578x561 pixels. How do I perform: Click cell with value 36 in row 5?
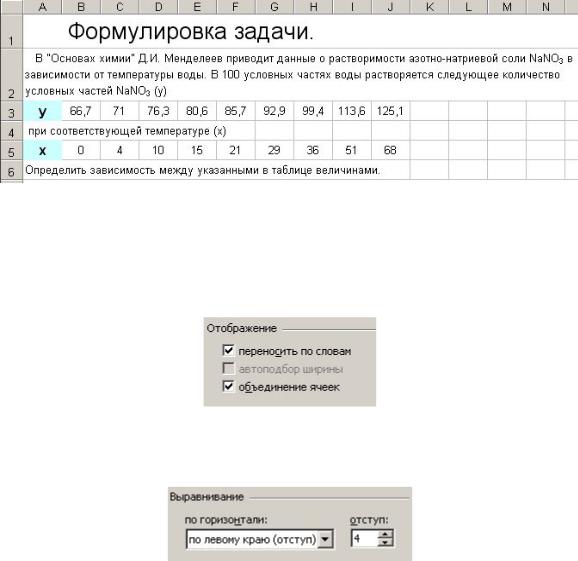point(313,150)
